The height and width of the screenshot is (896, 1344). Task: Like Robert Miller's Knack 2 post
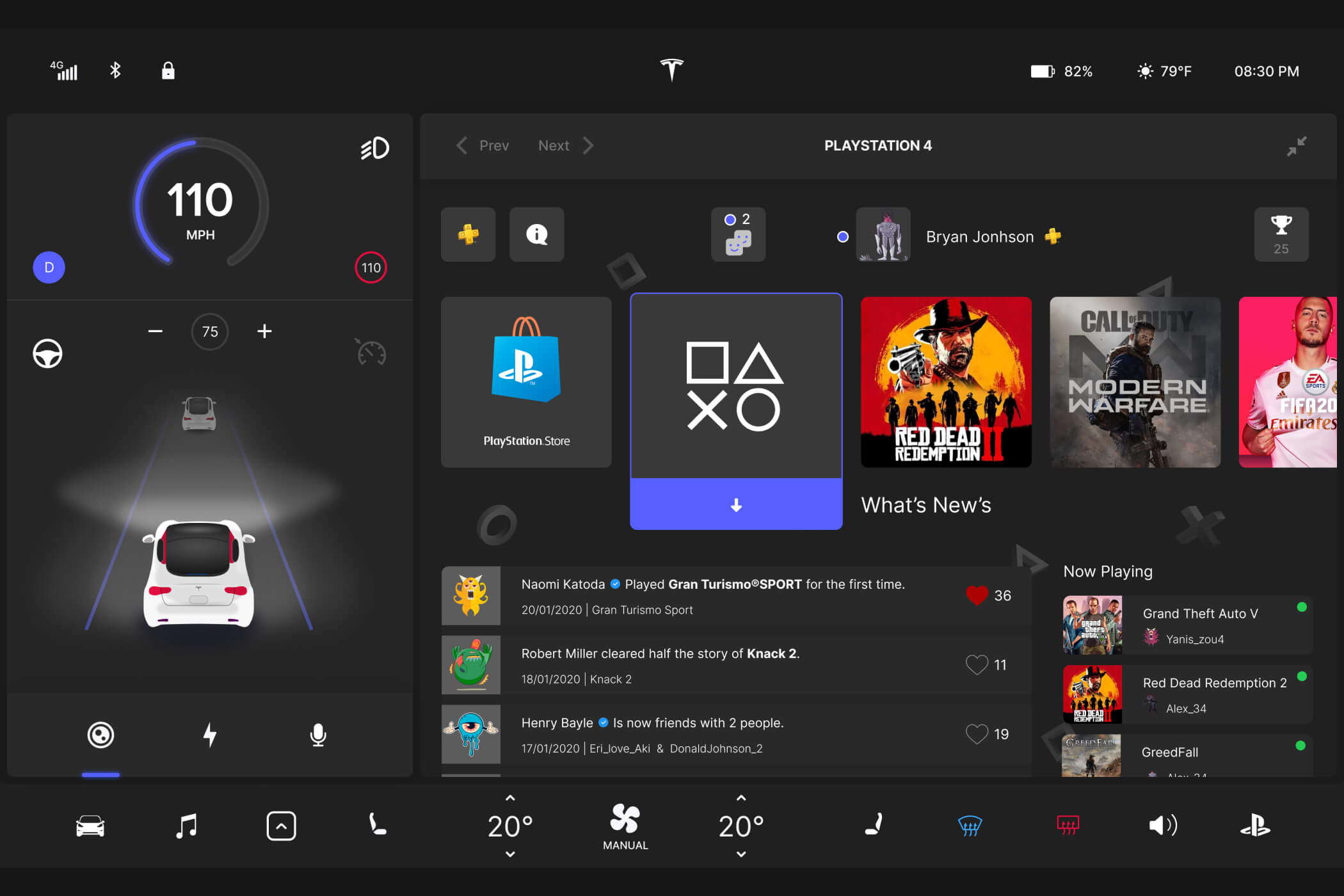pyautogui.click(x=977, y=665)
